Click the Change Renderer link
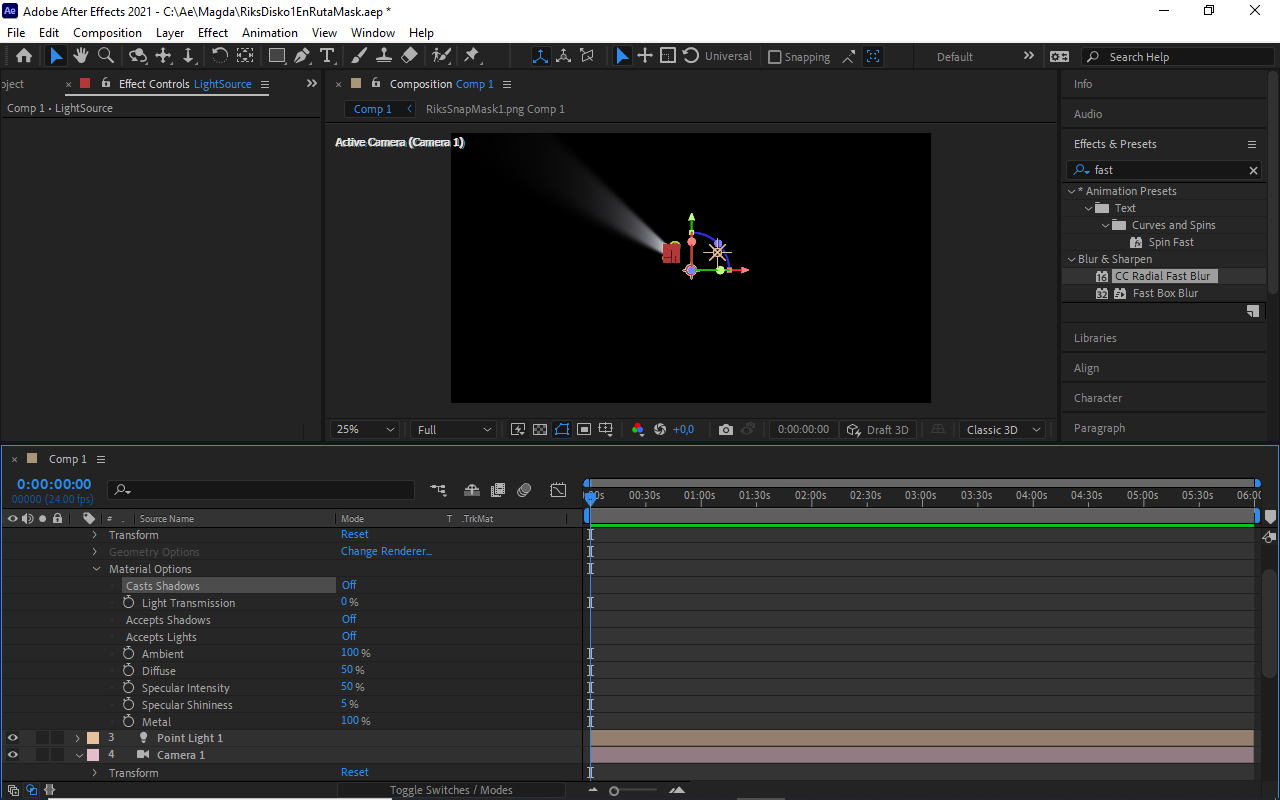Image resolution: width=1280 pixels, height=800 pixels. tap(386, 551)
